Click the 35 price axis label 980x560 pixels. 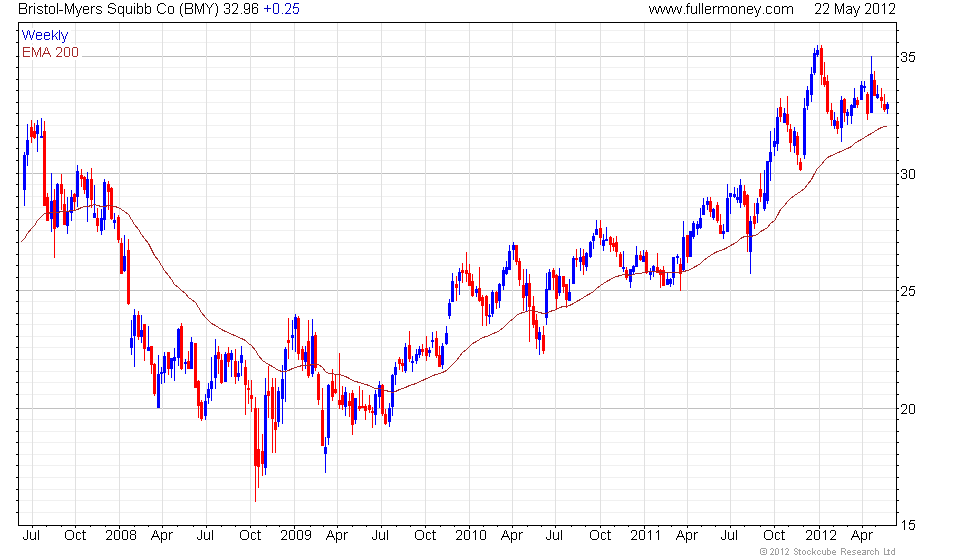click(908, 58)
